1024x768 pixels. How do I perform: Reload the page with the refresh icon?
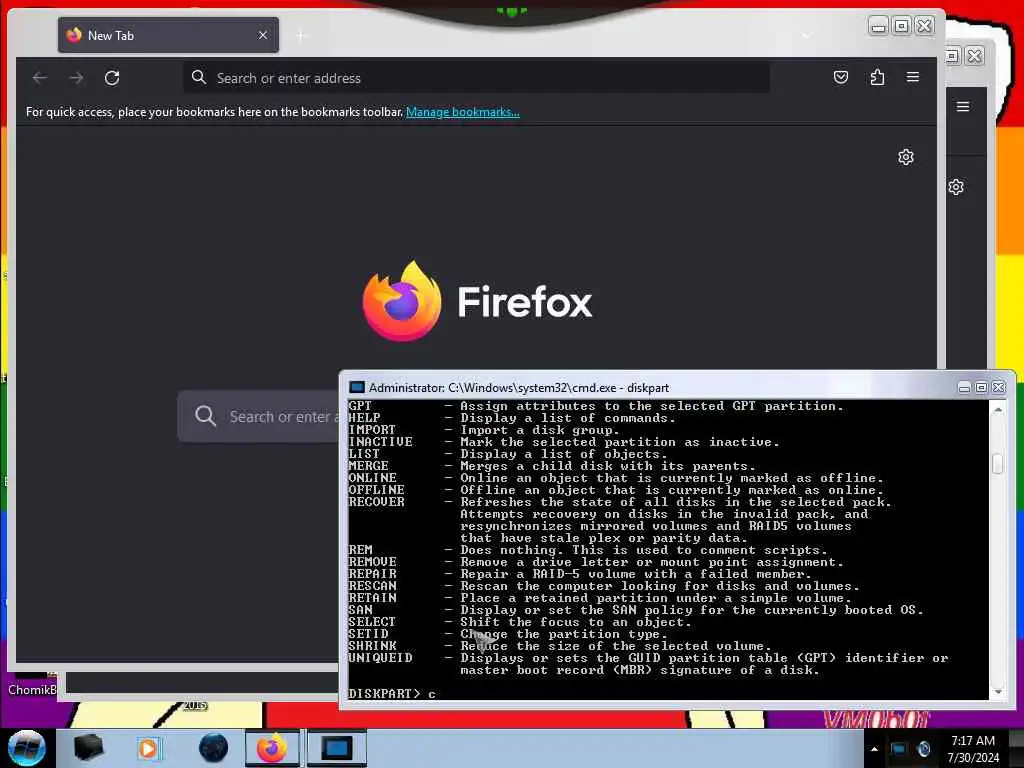112,78
